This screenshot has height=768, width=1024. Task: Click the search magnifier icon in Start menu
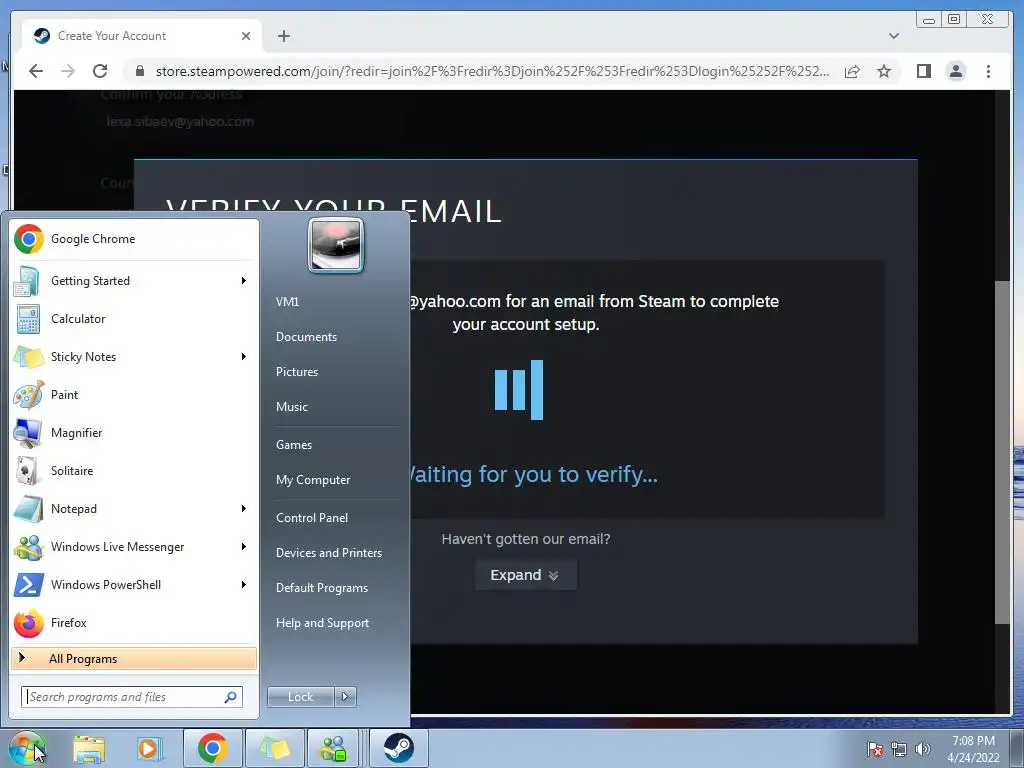231,697
